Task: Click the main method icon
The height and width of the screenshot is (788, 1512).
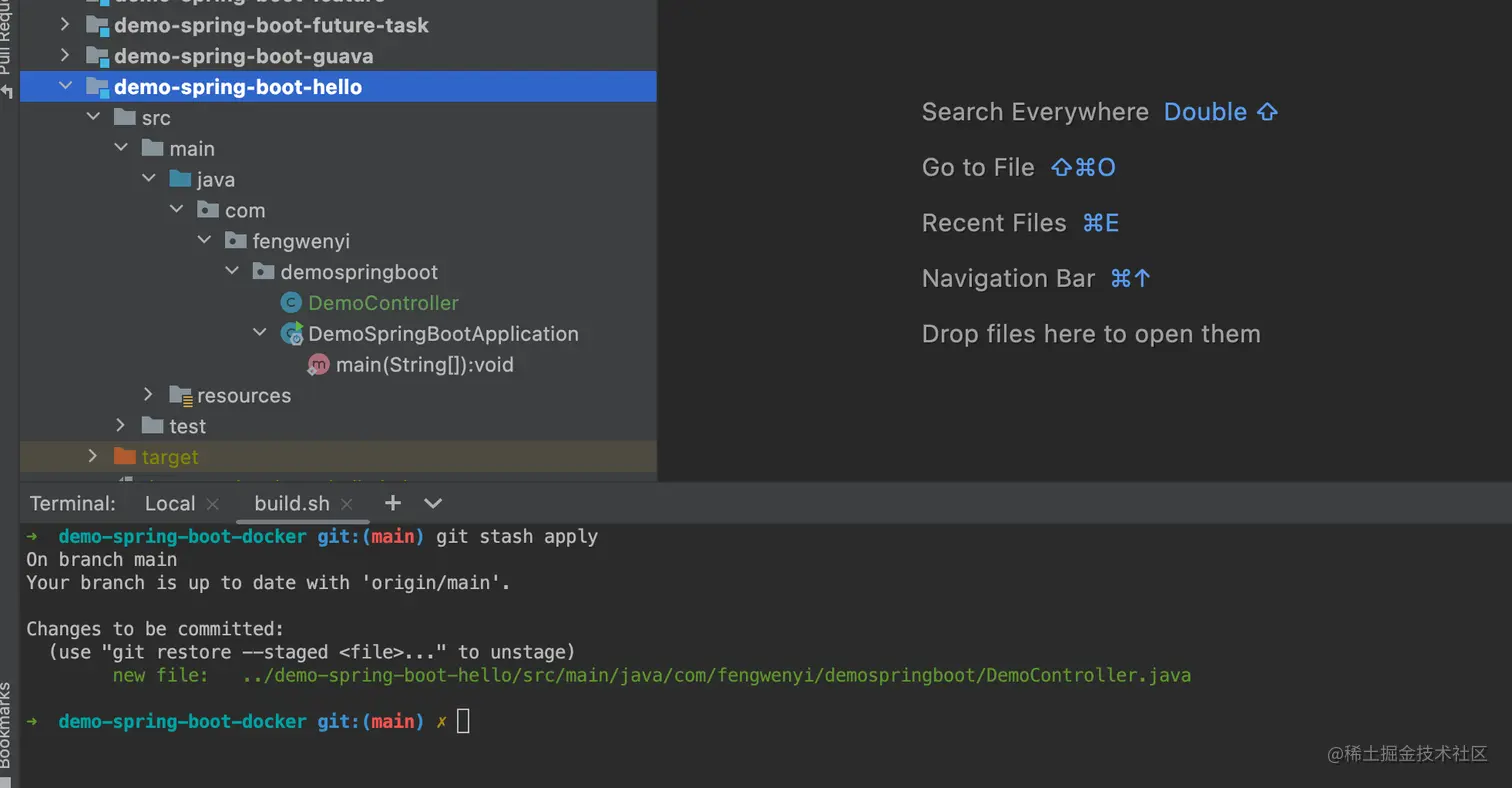Action: pyautogui.click(x=319, y=365)
